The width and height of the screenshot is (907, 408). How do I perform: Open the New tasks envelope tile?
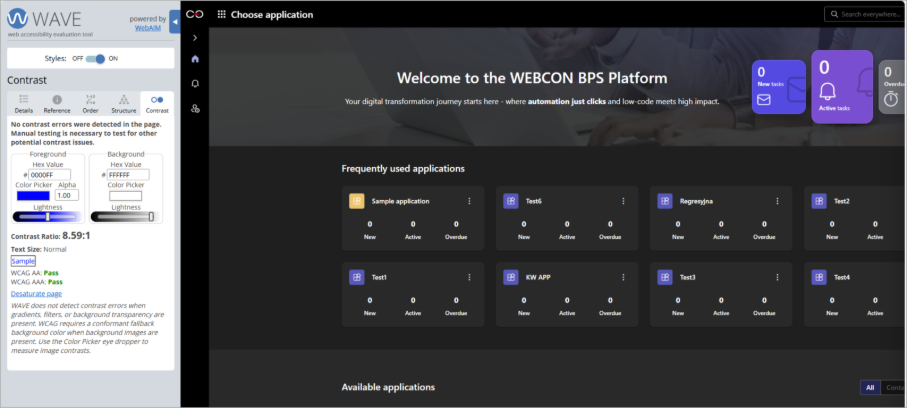point(778,86)
